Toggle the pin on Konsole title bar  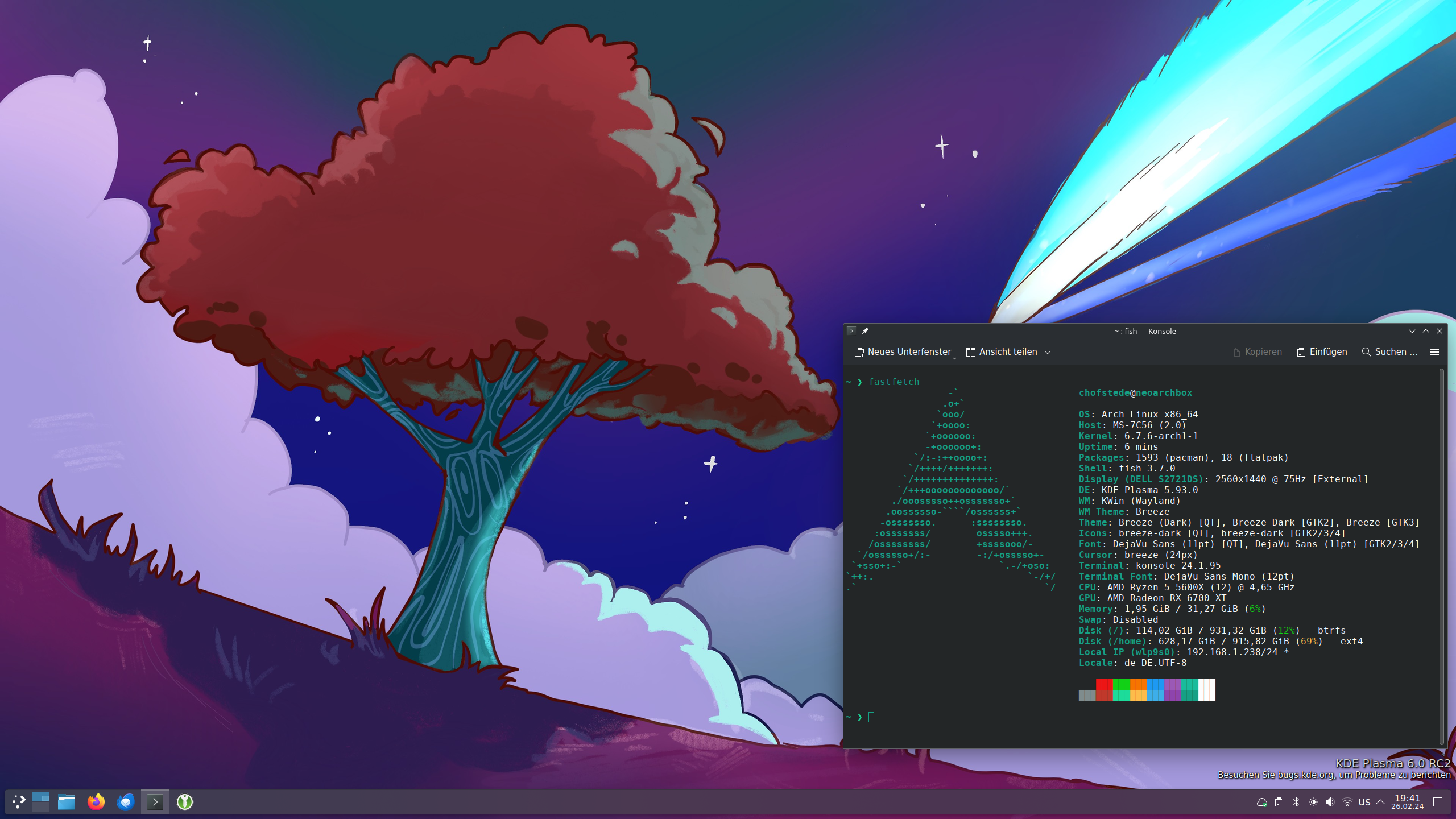coord(865,331)
